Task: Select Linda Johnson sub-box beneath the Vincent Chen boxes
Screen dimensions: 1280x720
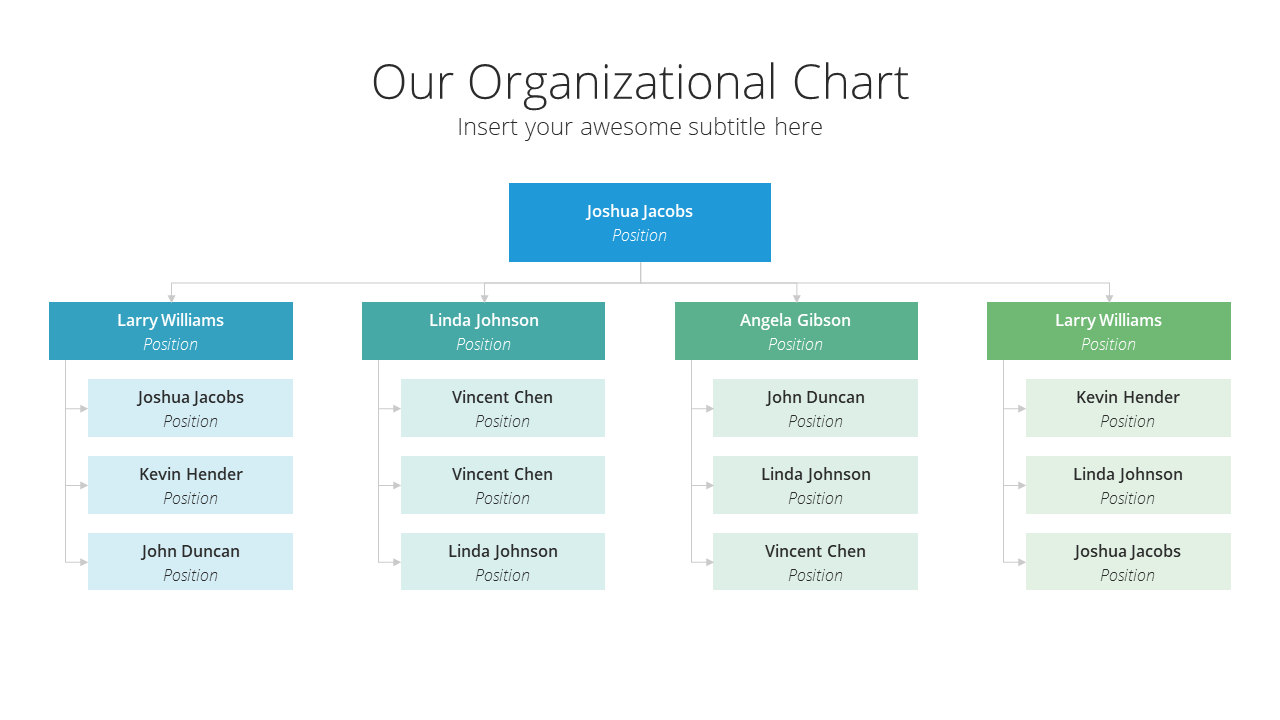Action: pyautogui.click(x=503, y=561)
